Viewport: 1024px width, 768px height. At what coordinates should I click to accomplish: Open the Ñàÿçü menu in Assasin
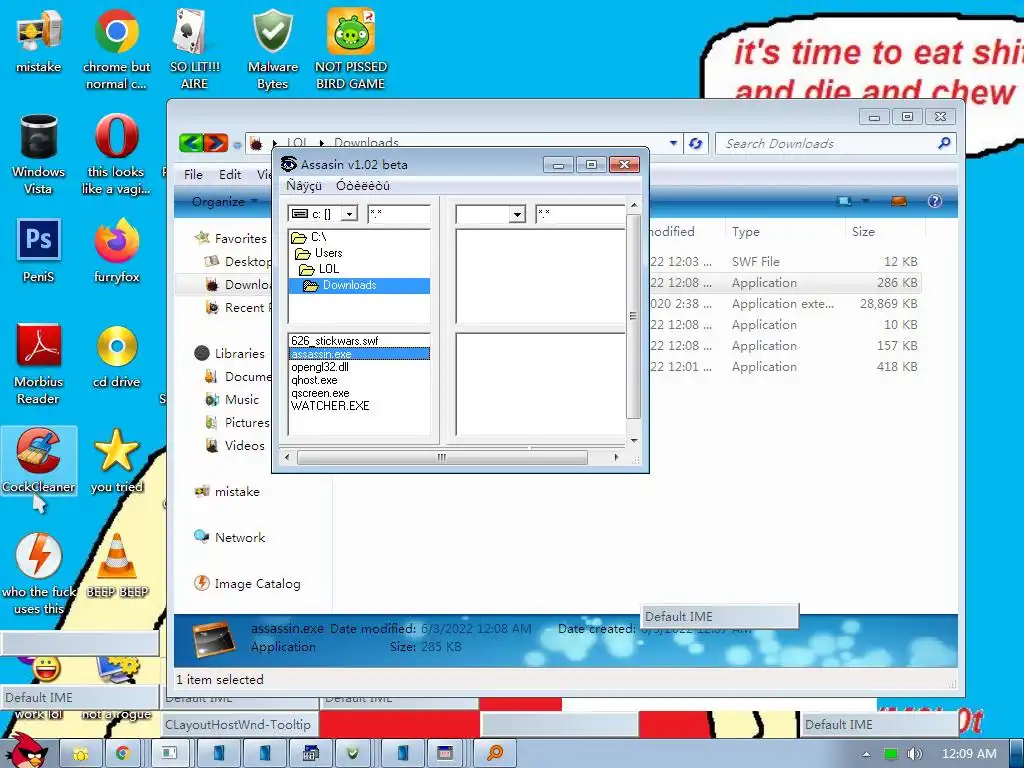tap(304, 185)
